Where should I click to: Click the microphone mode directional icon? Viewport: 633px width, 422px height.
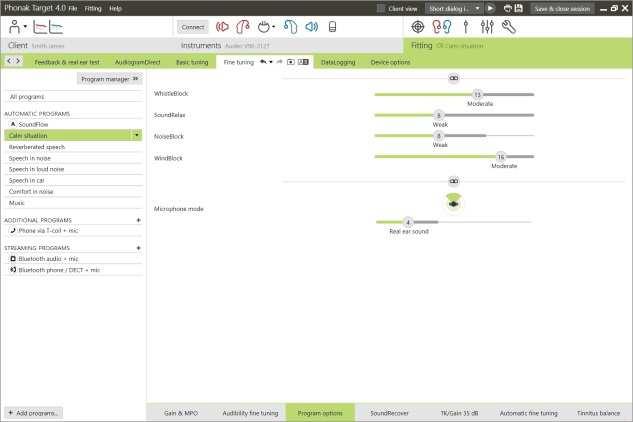click(x=454, y=202)
